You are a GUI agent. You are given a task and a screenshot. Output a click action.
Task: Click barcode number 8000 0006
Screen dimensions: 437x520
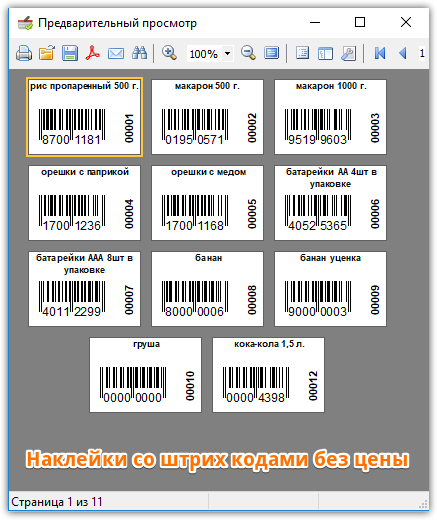click(194, 312)
